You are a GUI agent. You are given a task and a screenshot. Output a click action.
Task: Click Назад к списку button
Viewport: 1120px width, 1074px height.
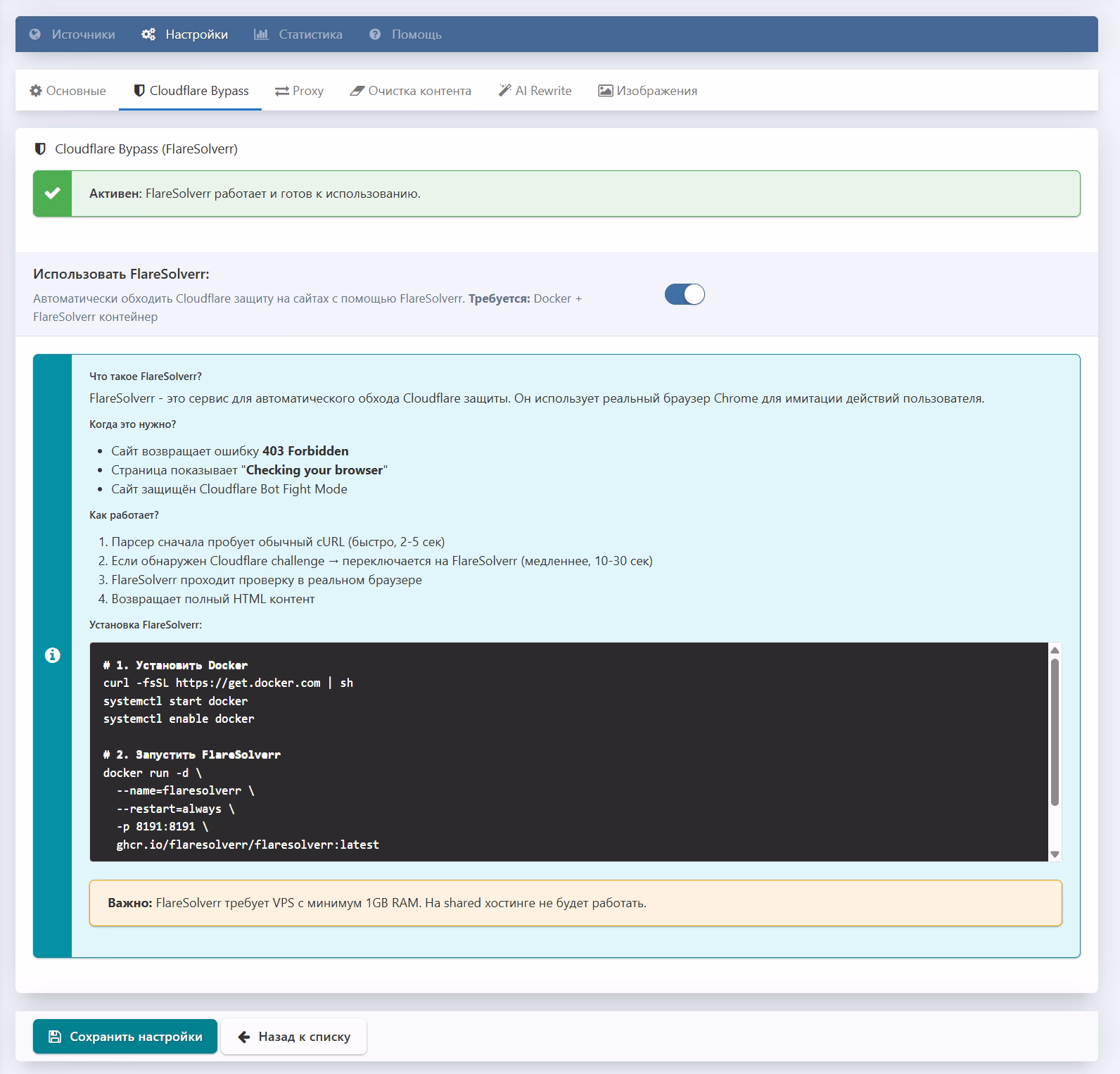pyautogui.click(x=293, y=1036)
